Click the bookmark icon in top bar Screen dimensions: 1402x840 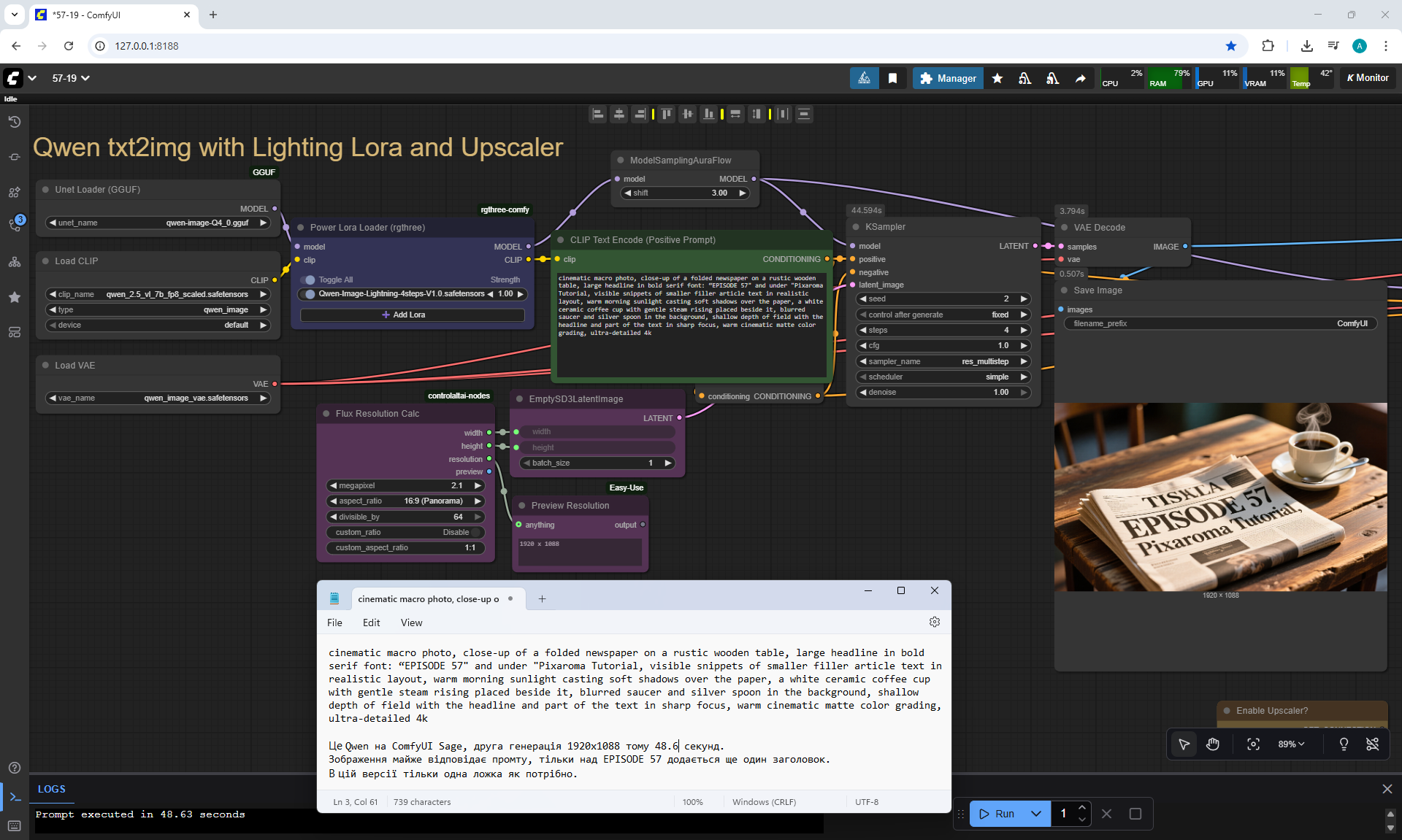coord(892,78)
